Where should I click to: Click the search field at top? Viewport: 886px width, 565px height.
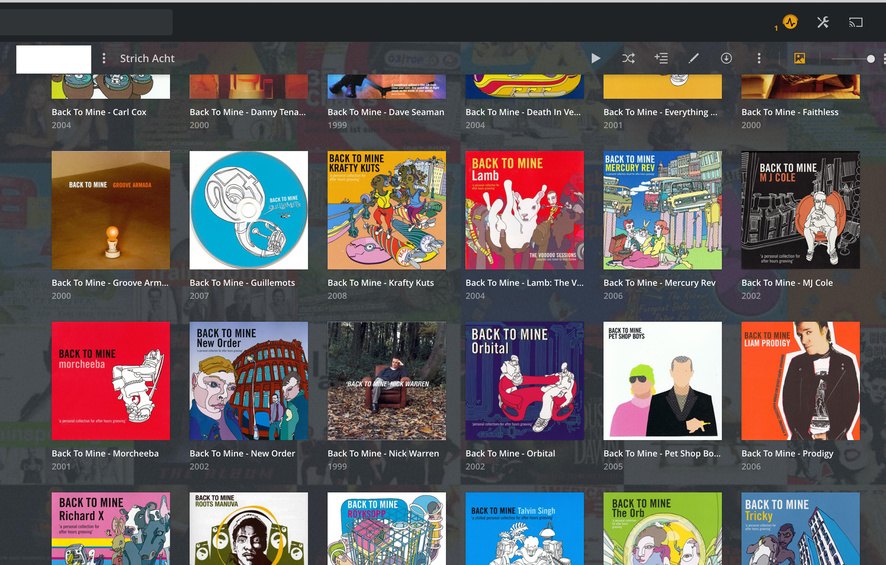tap(86, 23)
